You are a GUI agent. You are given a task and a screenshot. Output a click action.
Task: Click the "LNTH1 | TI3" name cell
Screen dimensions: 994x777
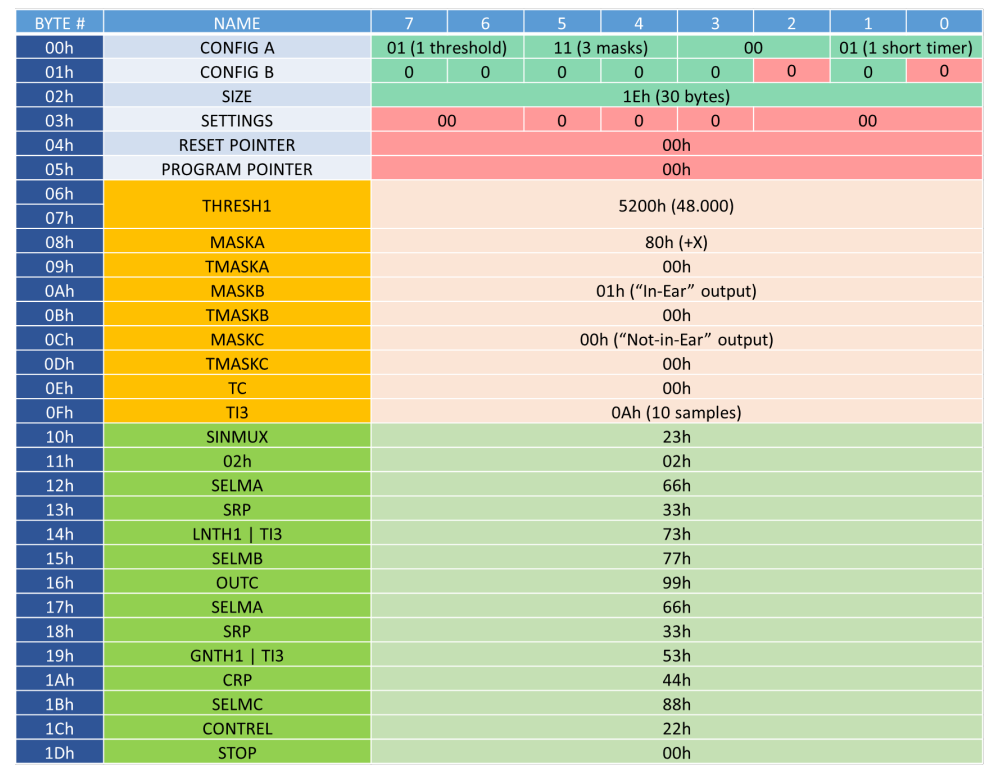pyautogui.click(x=237, y=534)
